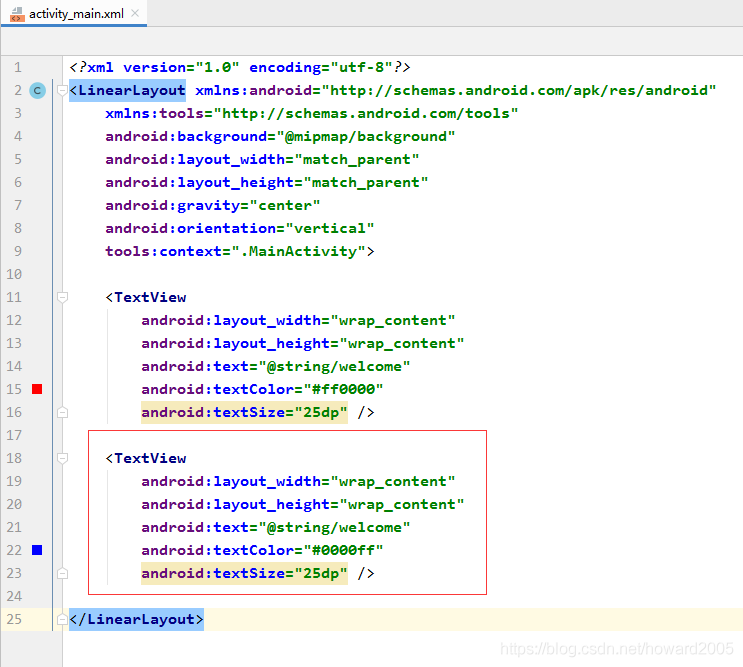The height and width of the screenshot is (667, 743).
Task: Click layout_width="wrap_content" on line 12
Action: coord(334,320)
